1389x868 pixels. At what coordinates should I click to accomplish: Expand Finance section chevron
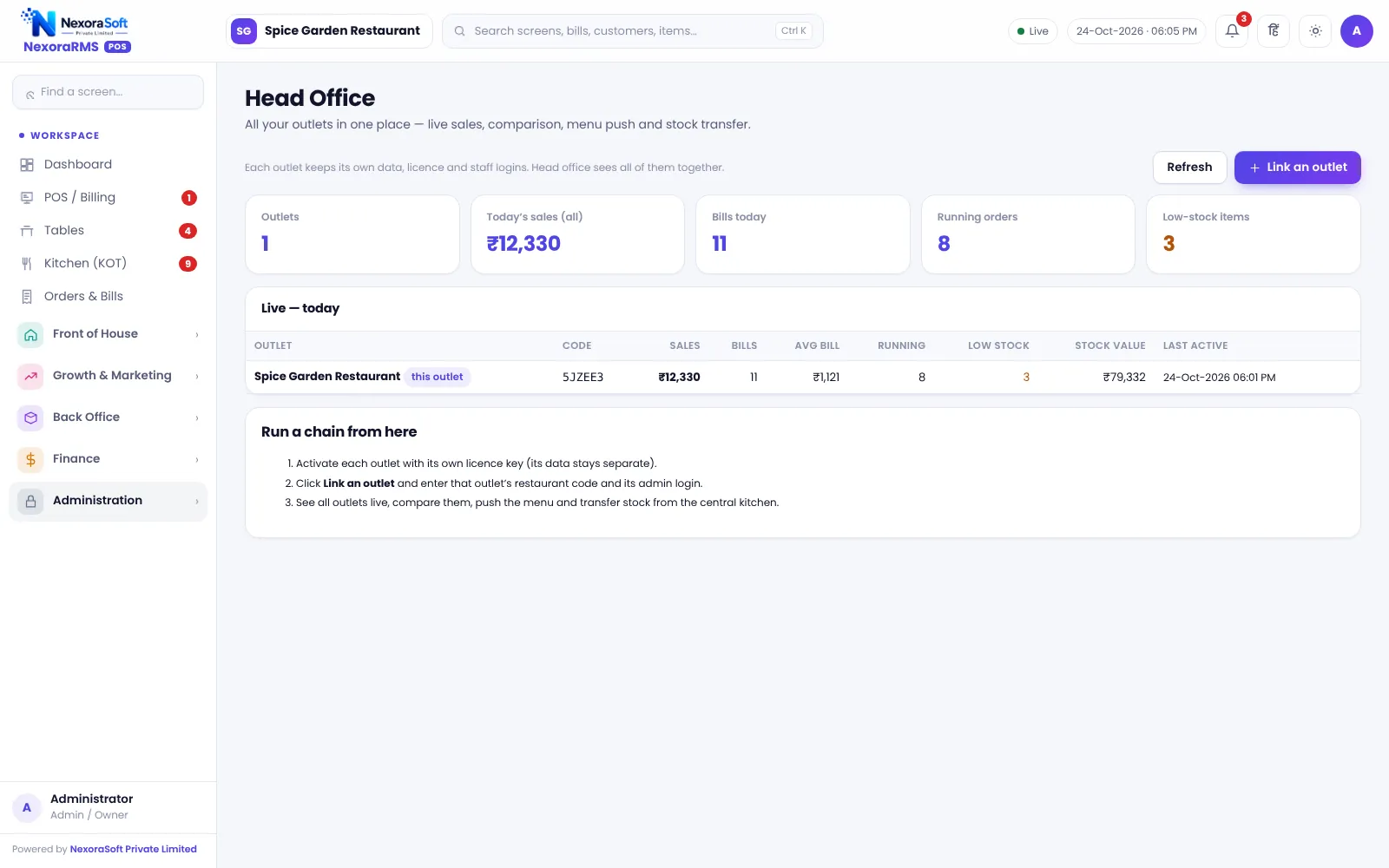click(x=197, y=460)
